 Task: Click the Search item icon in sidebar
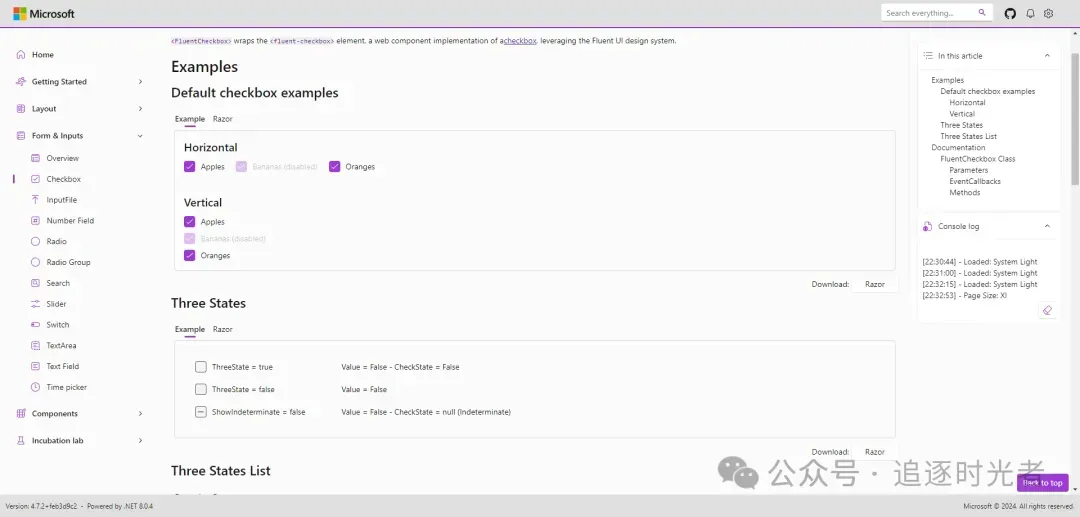pos(35,283)
